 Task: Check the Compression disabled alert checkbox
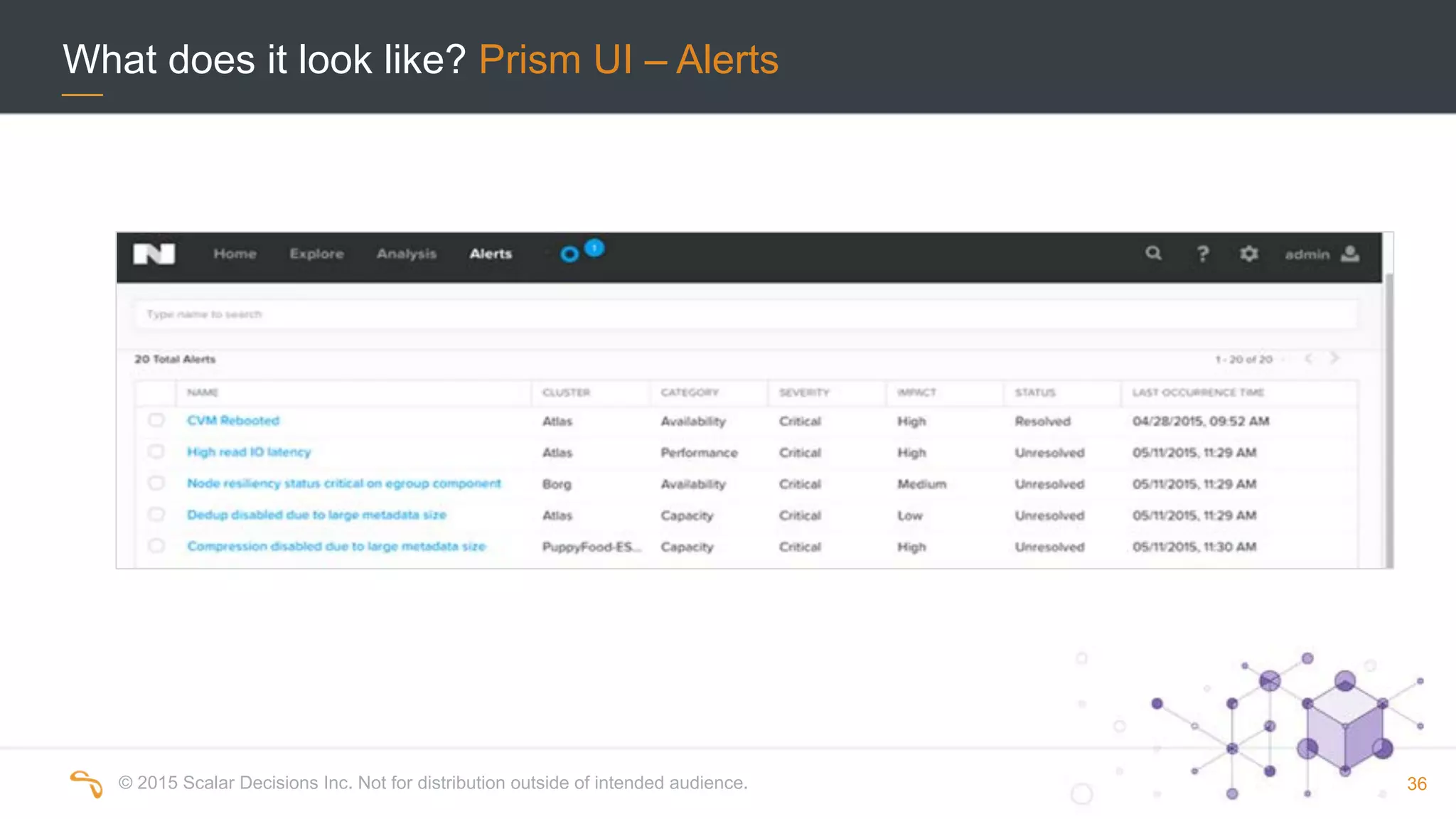coord(156,545)
